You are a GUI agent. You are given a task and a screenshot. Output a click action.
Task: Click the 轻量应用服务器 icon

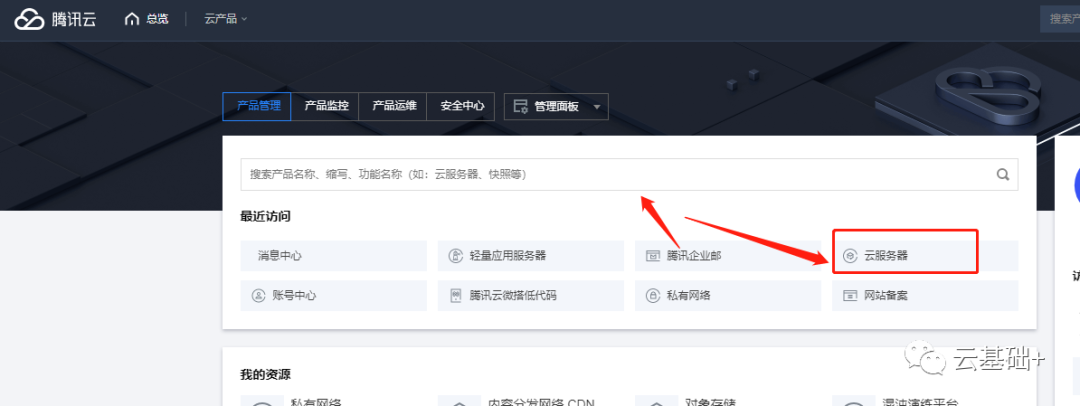click(x=455, y=256)
